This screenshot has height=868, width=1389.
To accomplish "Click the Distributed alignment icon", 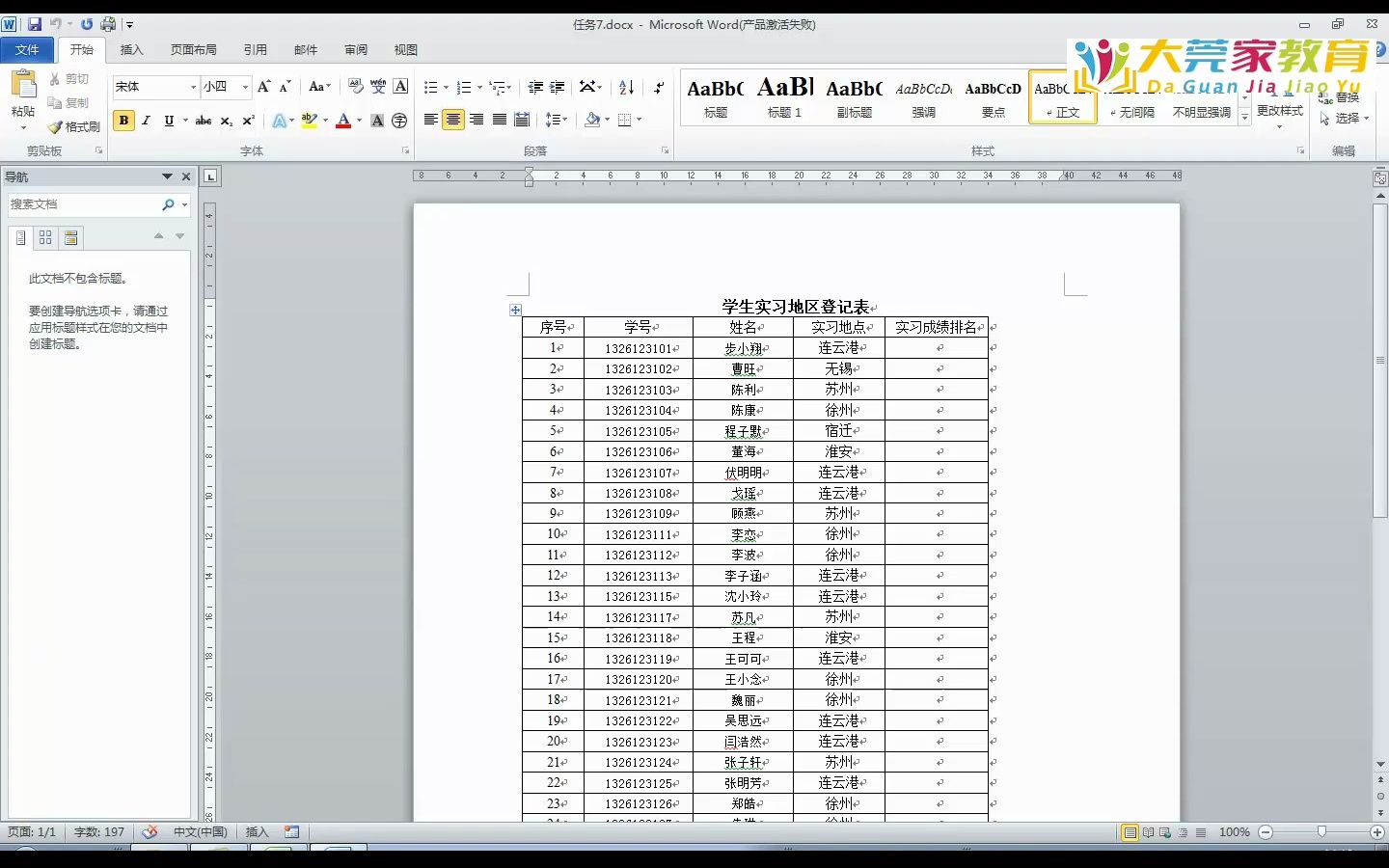I will [x=522, y=120].
